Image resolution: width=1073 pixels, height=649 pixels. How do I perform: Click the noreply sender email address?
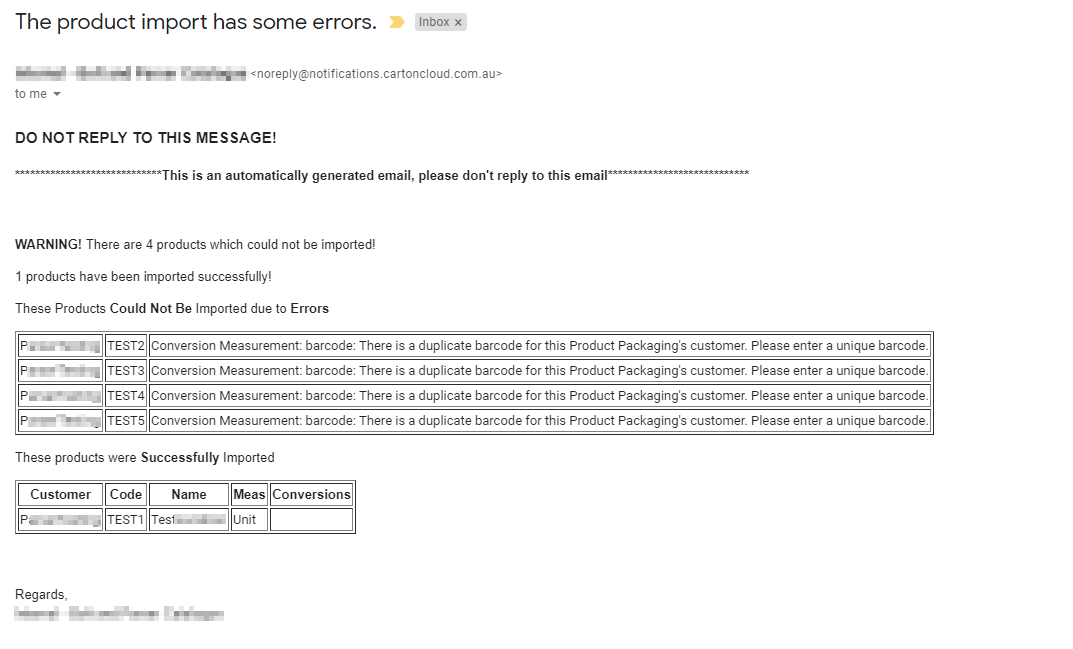point(376,73)
